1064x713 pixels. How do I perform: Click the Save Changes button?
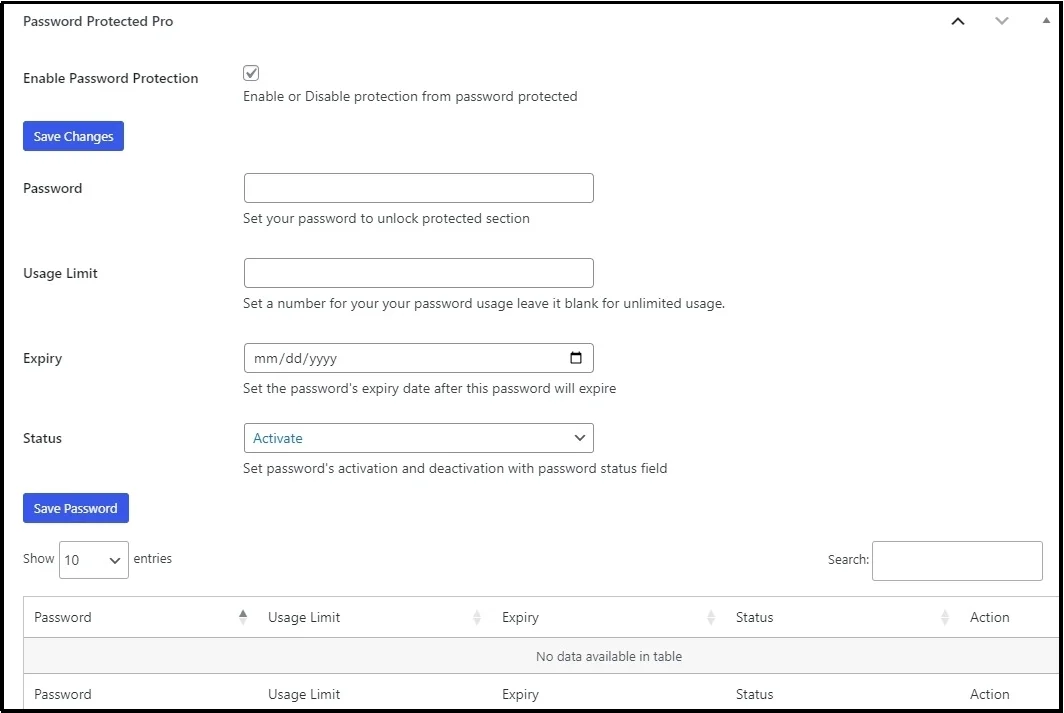(72, 136)
